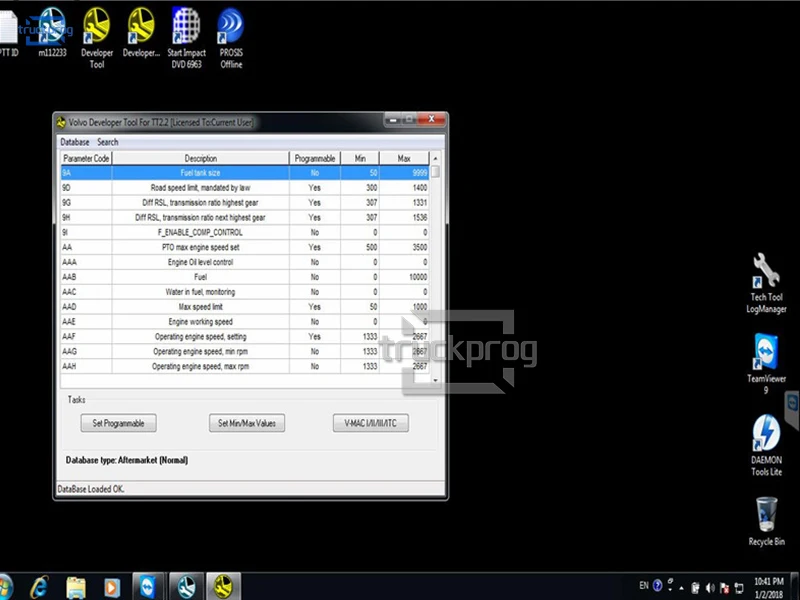Launch PROSIS Offline desktop icon
The height and width of the screenshot is (600, 800).
231,38
